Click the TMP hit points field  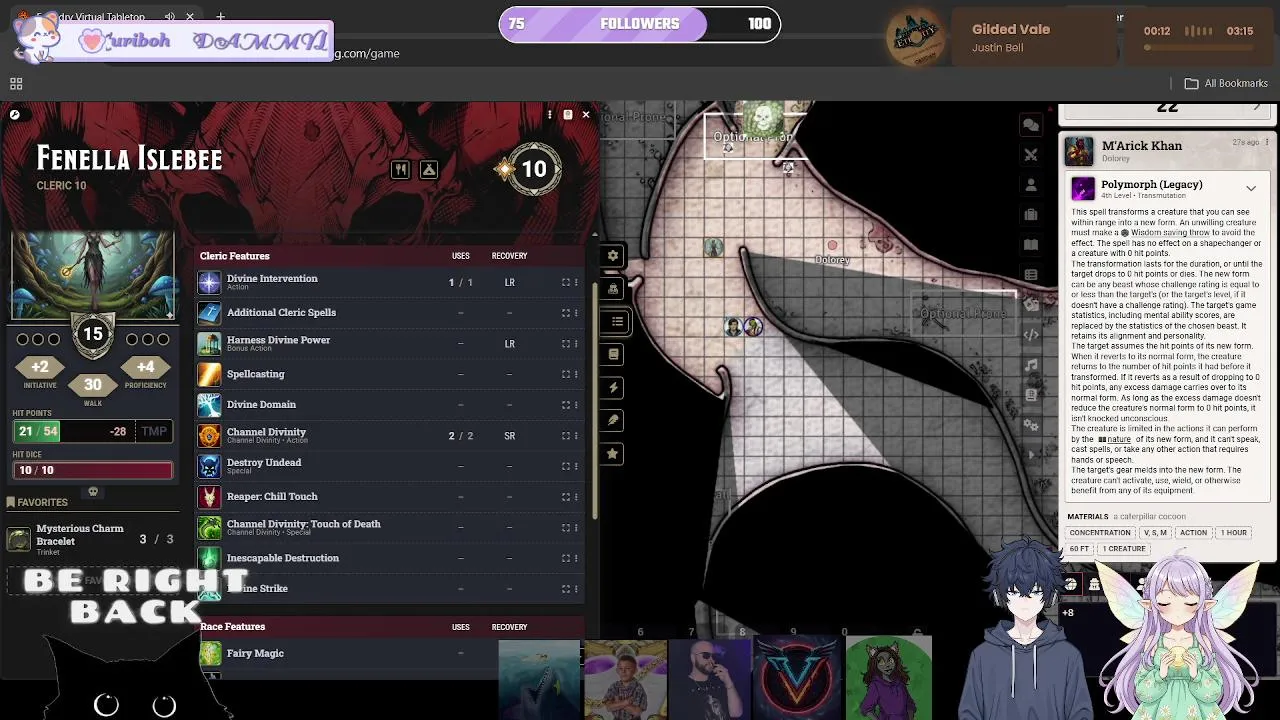click(154, 431)
